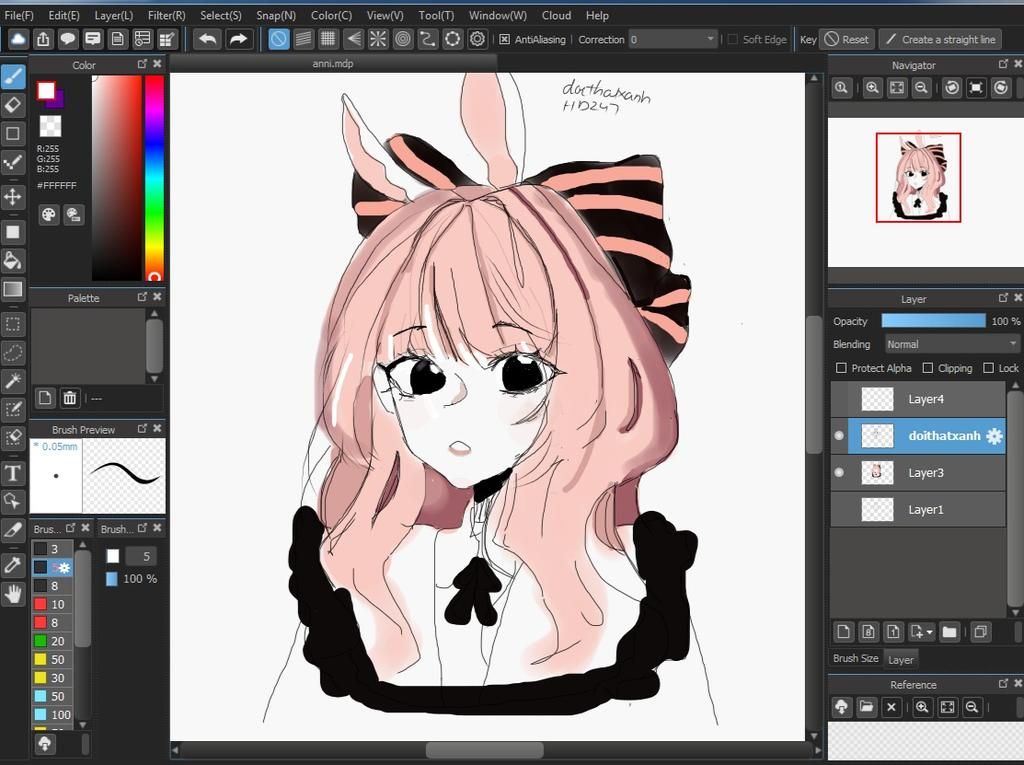The height and width of the screenshot is (765, 1024).
Task: Select the Magic Wand tool
Action: click(x=13, y=381)
